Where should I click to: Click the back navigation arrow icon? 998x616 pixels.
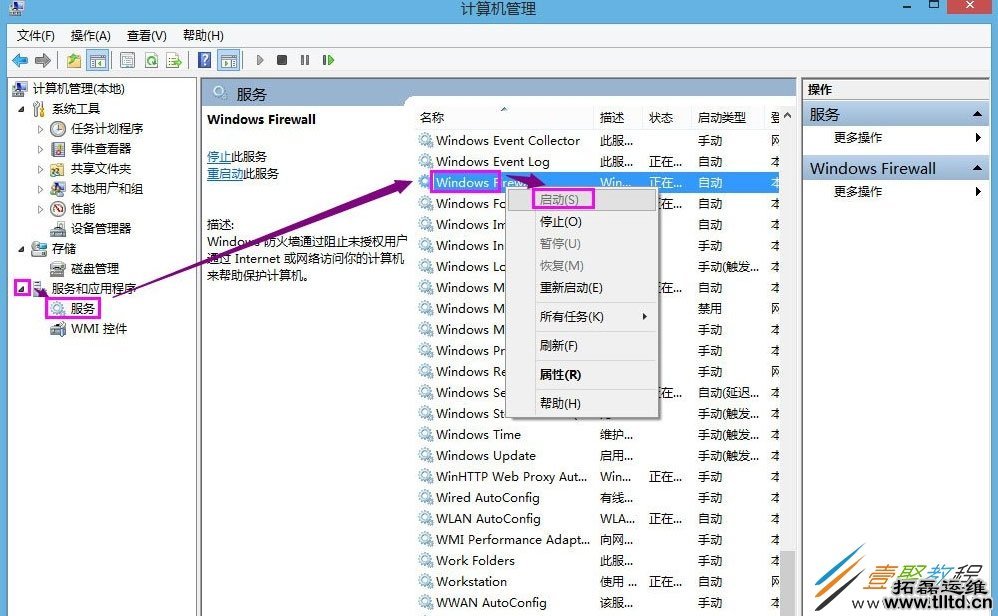click(x=19, y=60)
